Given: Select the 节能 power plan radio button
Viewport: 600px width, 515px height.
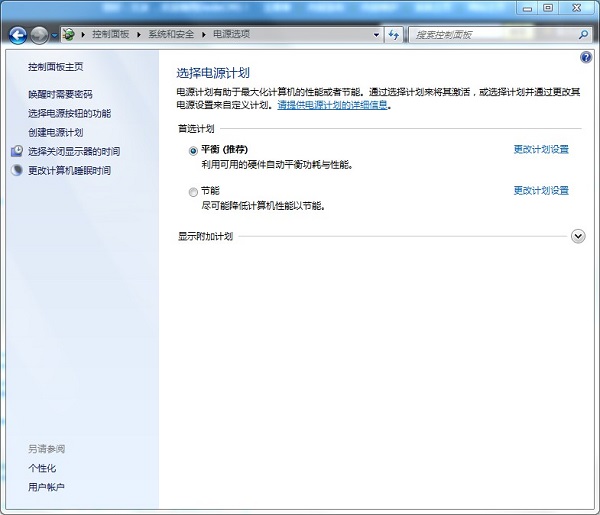Looking at the screenshot, I should pyautogui.click(x=193, y=191).
